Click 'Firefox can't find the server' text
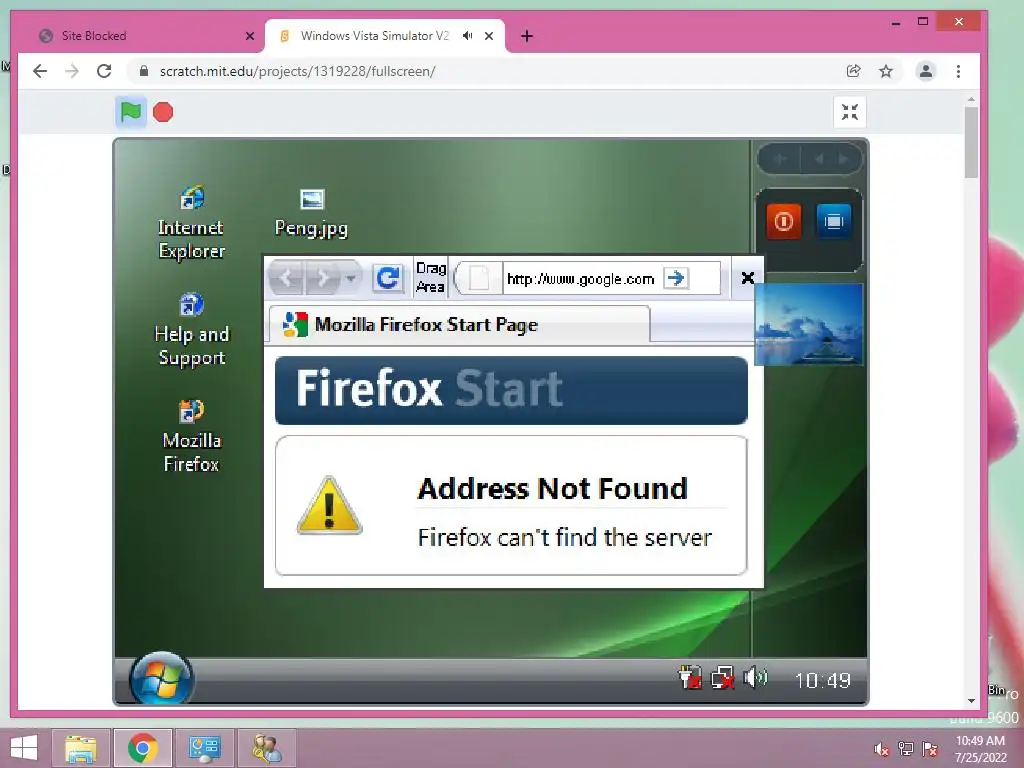 [x=565, y=537]
